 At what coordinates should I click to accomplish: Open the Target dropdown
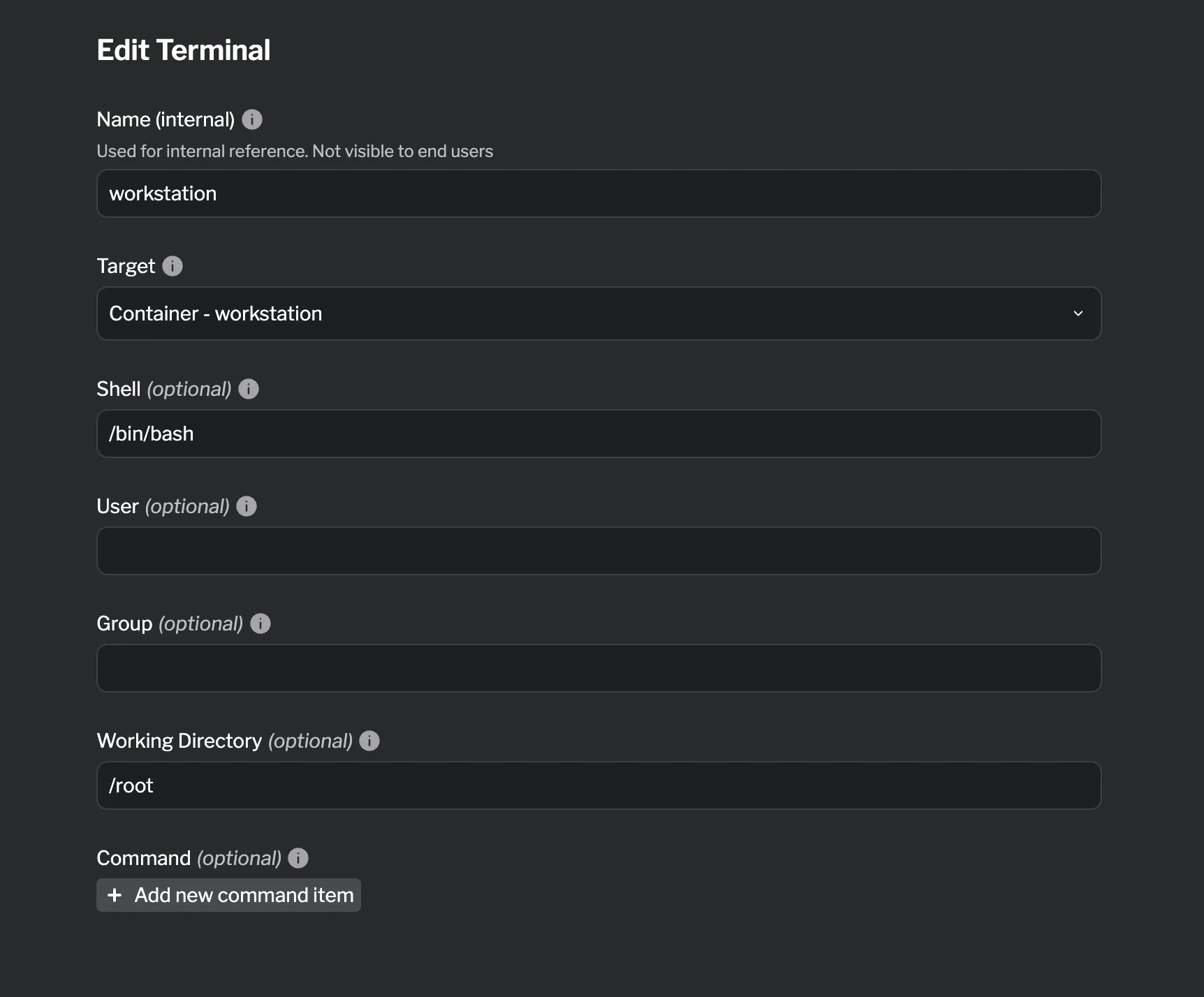pos(598,313)
